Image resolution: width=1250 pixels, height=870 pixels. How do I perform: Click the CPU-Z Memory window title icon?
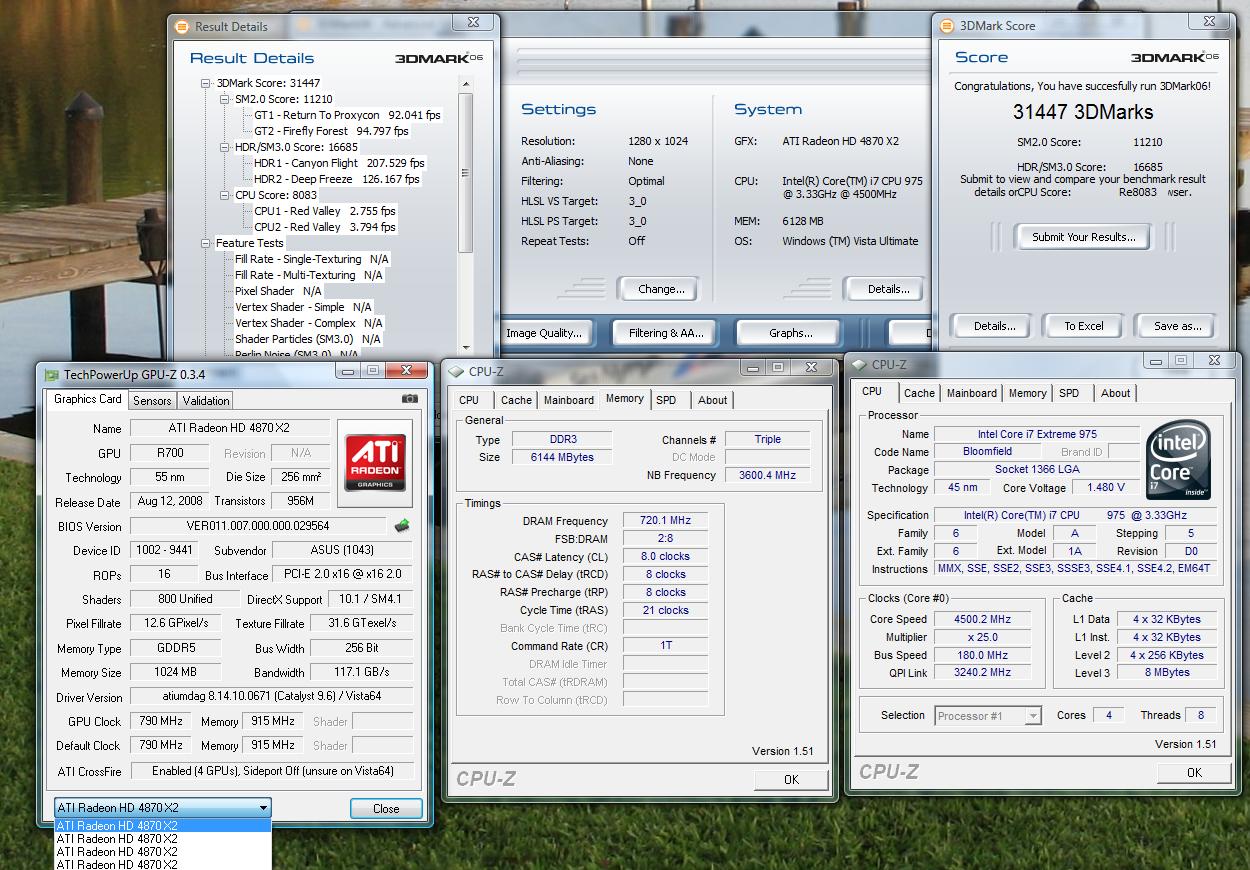[456, 371]
